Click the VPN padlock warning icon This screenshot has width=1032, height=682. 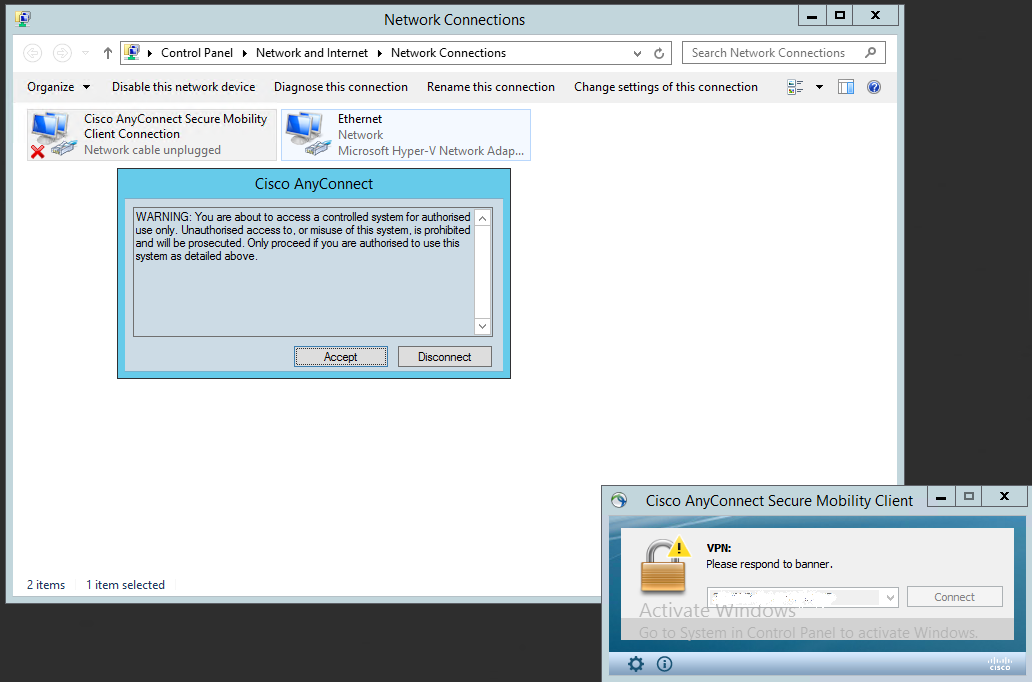pyautogui.click(x=665, y=565)
